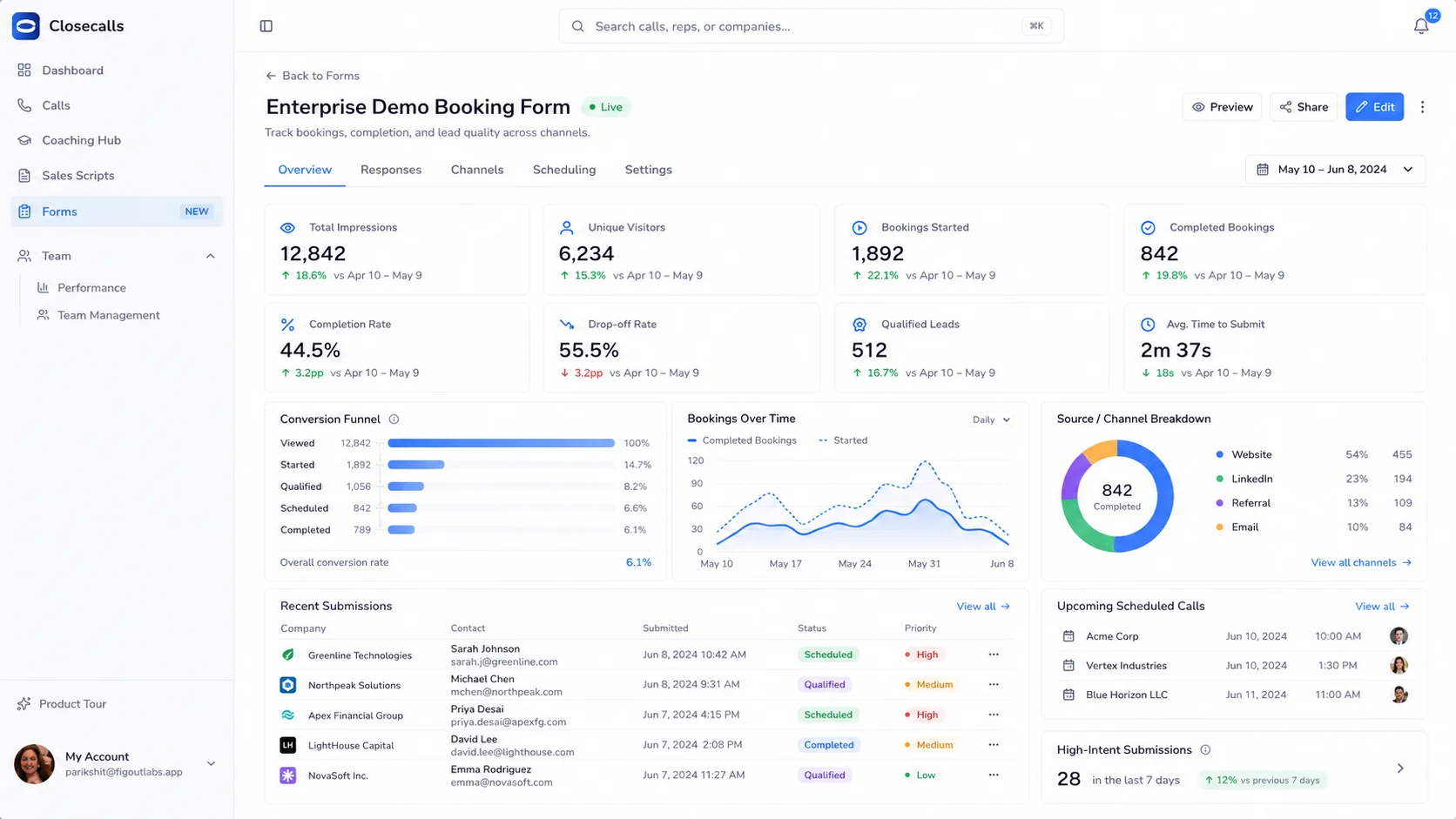The image size is (1456, 819).
Task: Open row actions for NovaSoft Inc.
Action: click(994, 775)
